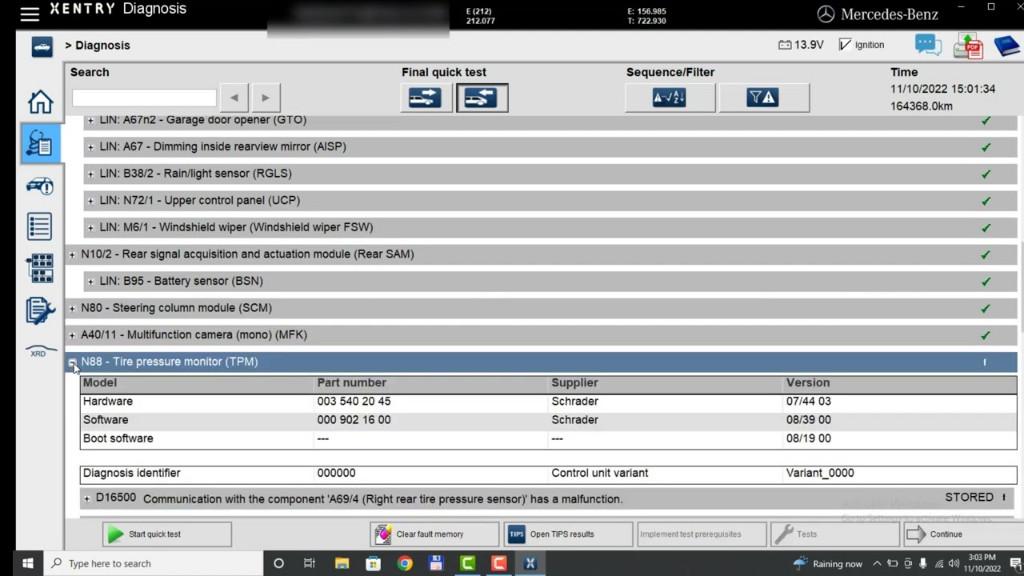This screenshot has height=576, width=1024.
Task: Click the Supplier column header
Action: click(x=574, y=383)
